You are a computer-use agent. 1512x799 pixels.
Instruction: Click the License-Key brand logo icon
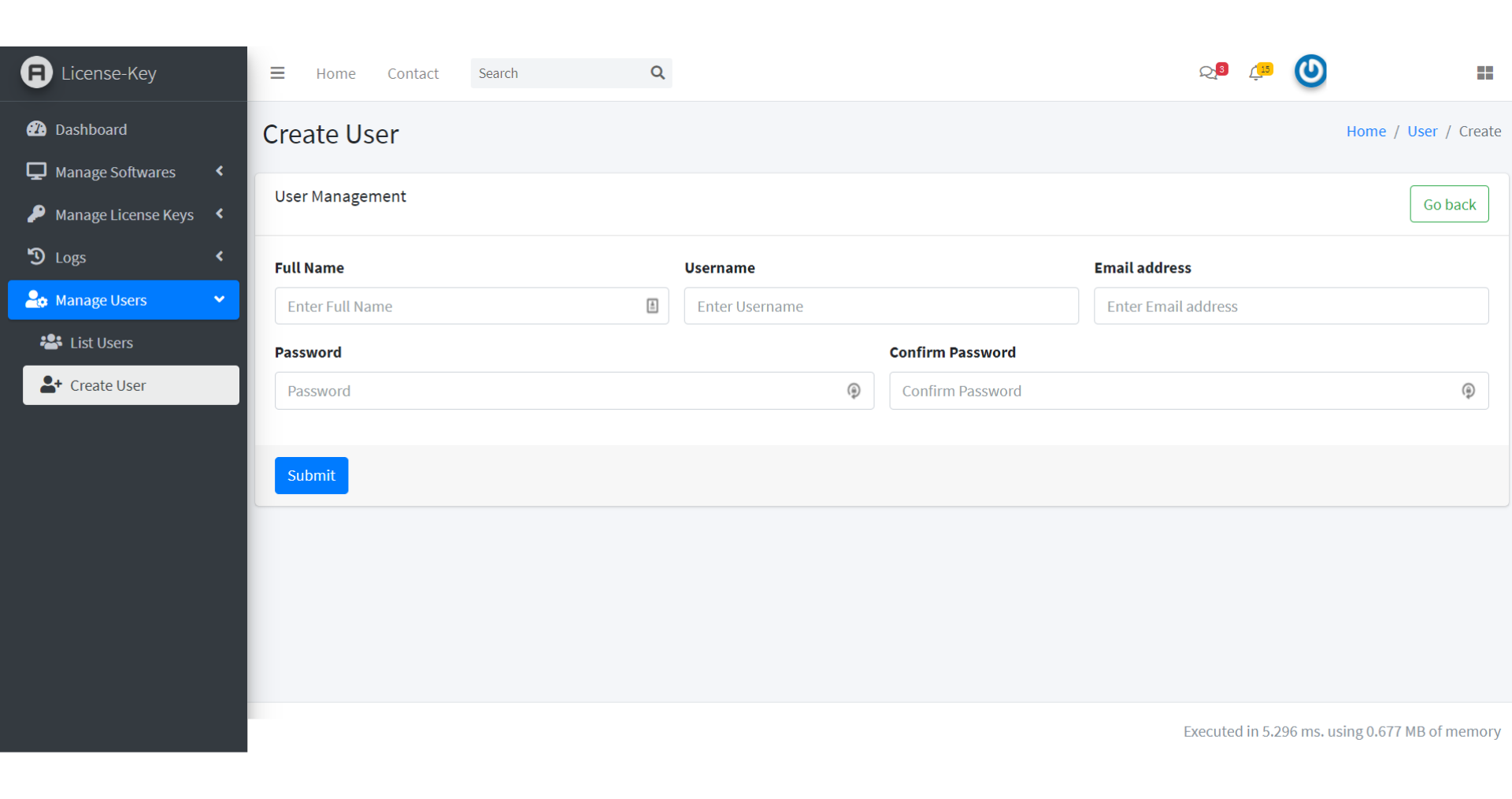point(36,72)
